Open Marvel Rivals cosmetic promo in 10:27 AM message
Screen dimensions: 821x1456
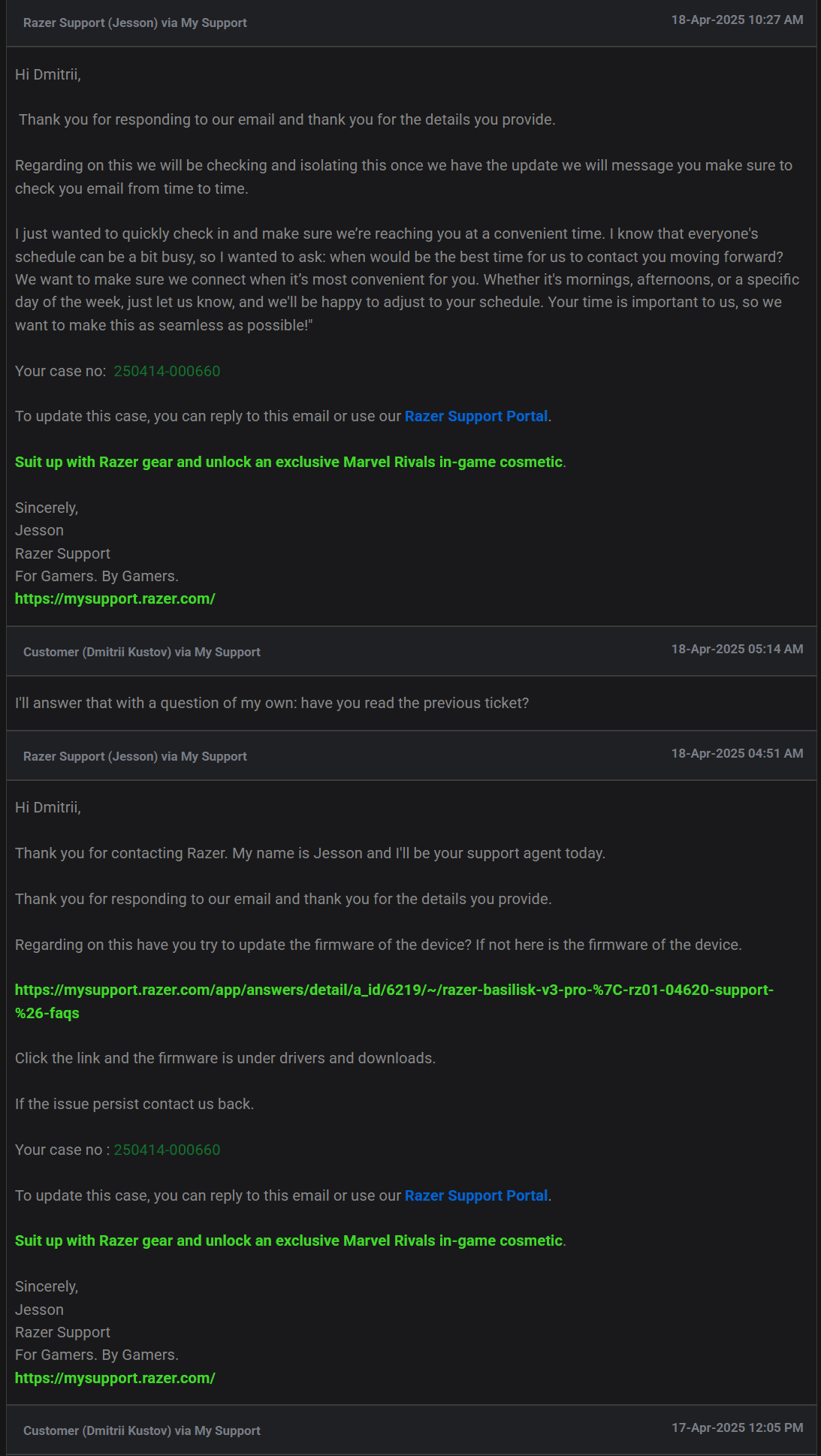pyautogui.click(x=289, y=462)
